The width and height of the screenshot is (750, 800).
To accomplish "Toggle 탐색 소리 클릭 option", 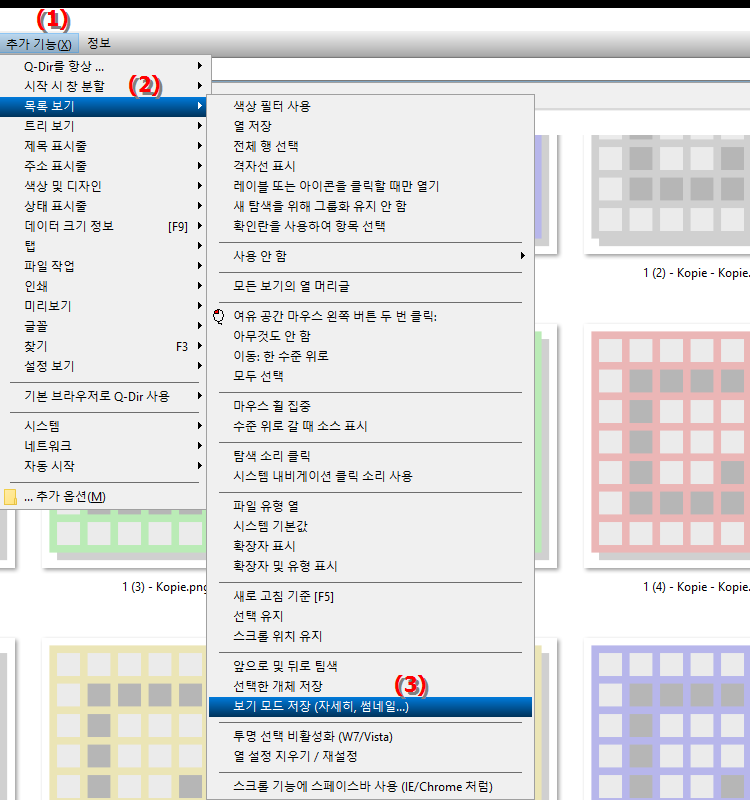I will 370,456.
